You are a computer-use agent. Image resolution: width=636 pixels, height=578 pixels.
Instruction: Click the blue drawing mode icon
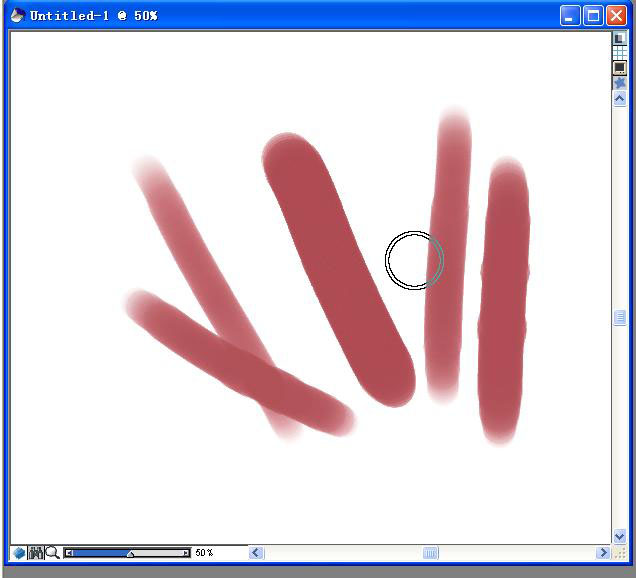tap(19, 552)
